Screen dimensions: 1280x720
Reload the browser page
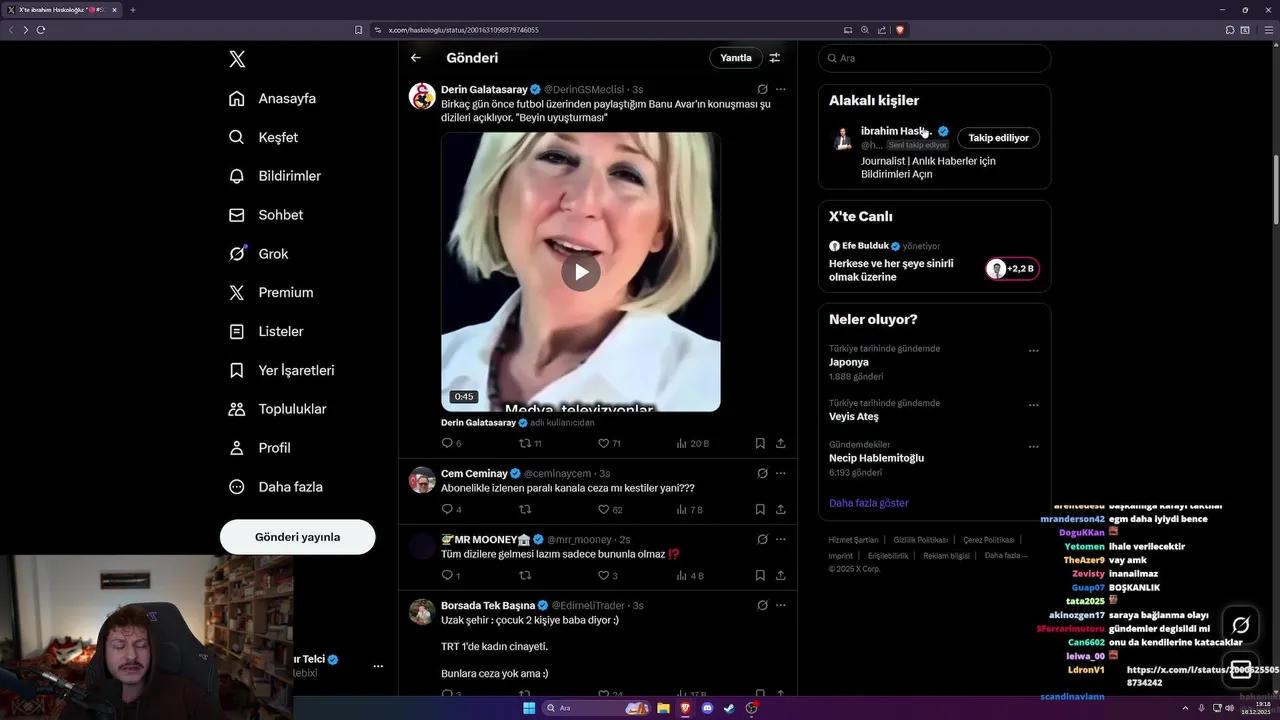(x=41, y=30)
